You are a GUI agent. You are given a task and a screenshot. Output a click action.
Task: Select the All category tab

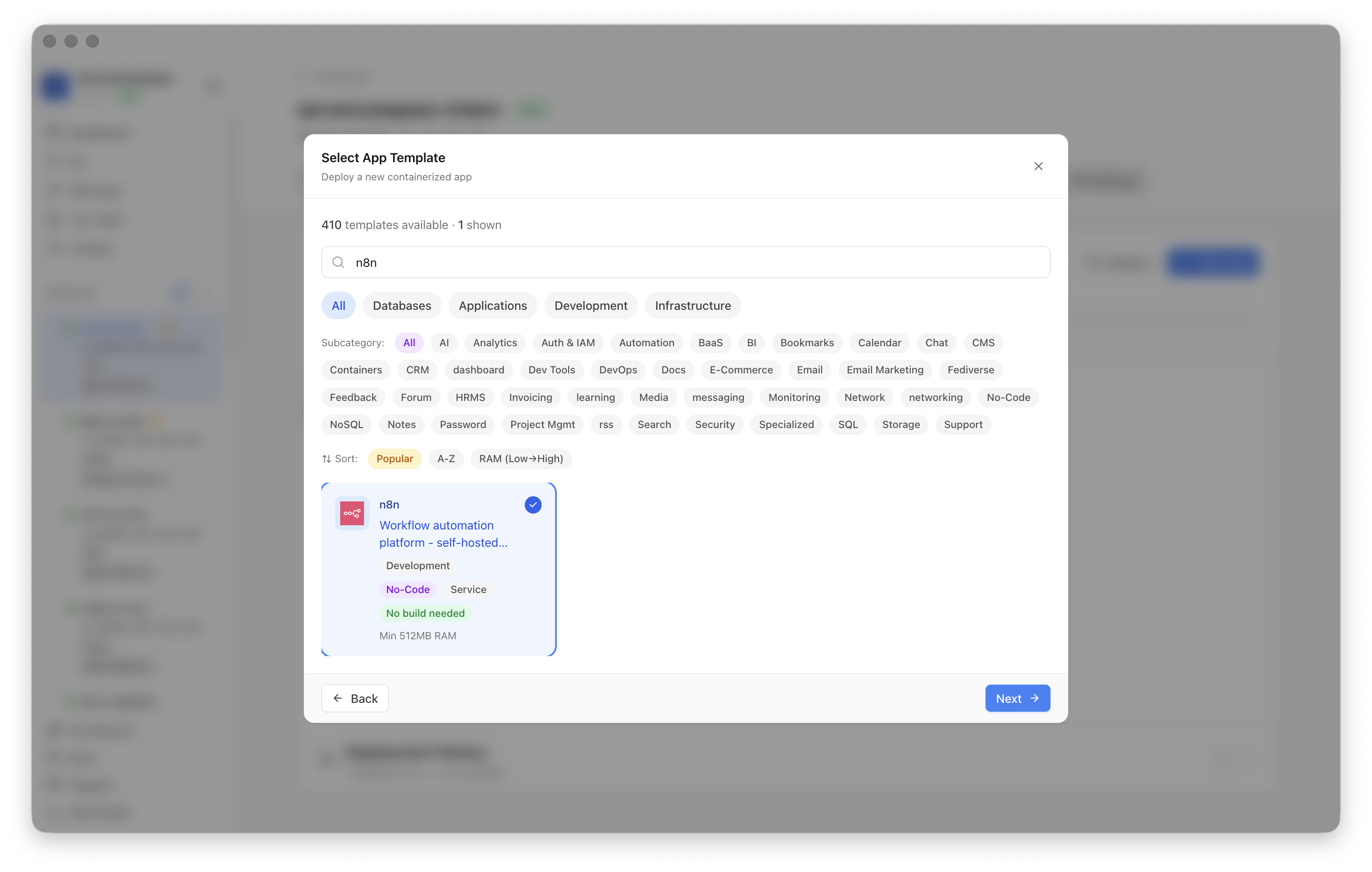click(338, 306)
